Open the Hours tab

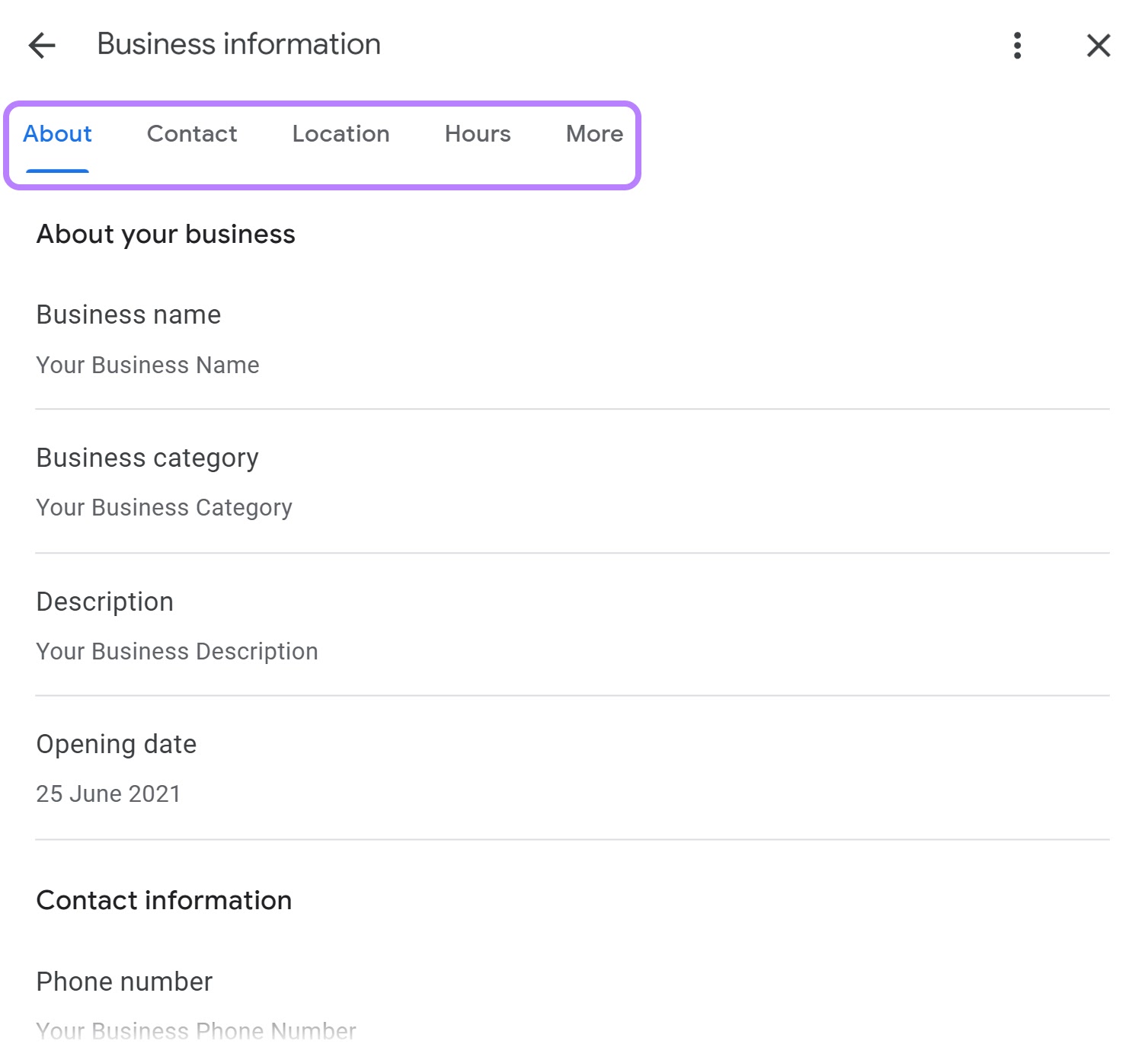(x=477, y=134)
